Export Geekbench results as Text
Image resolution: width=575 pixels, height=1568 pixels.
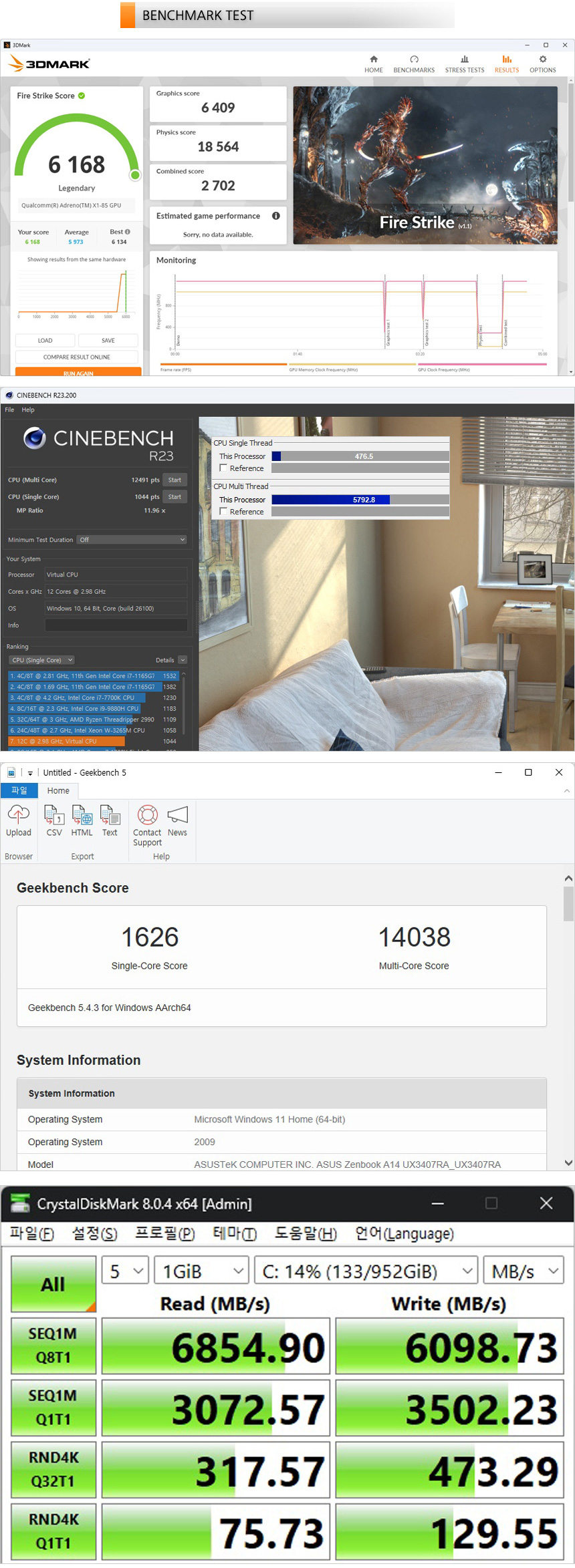tap(110, 821)
